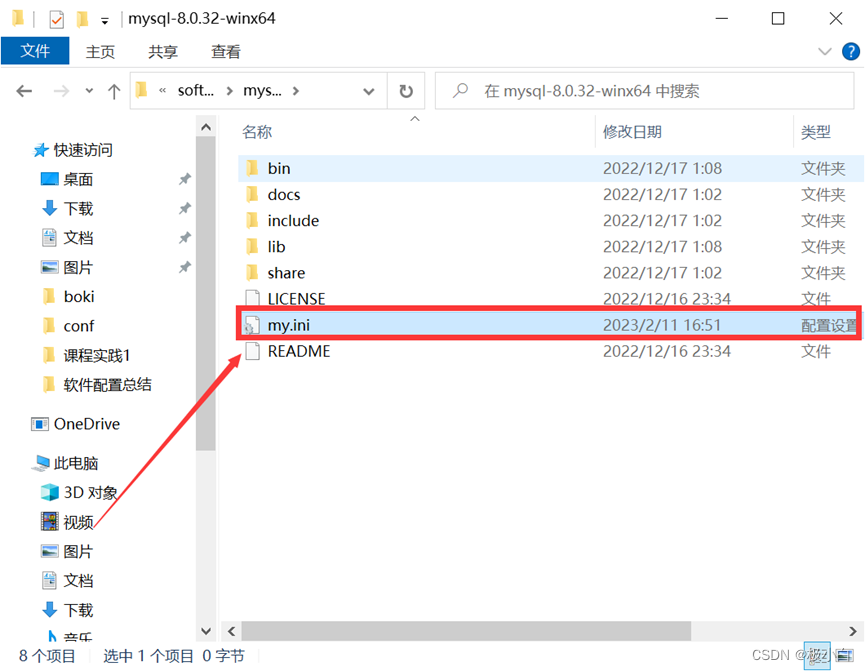Click the pin icon beside 桌面
This screenshot has width=865, height=671.
pyautogui.click(x=185, y=179)
